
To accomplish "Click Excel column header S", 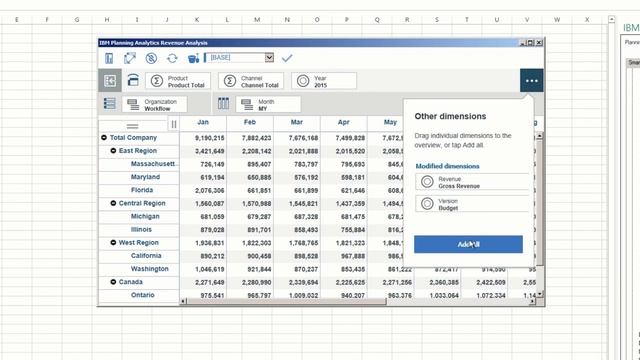I will tap(437, 20).
